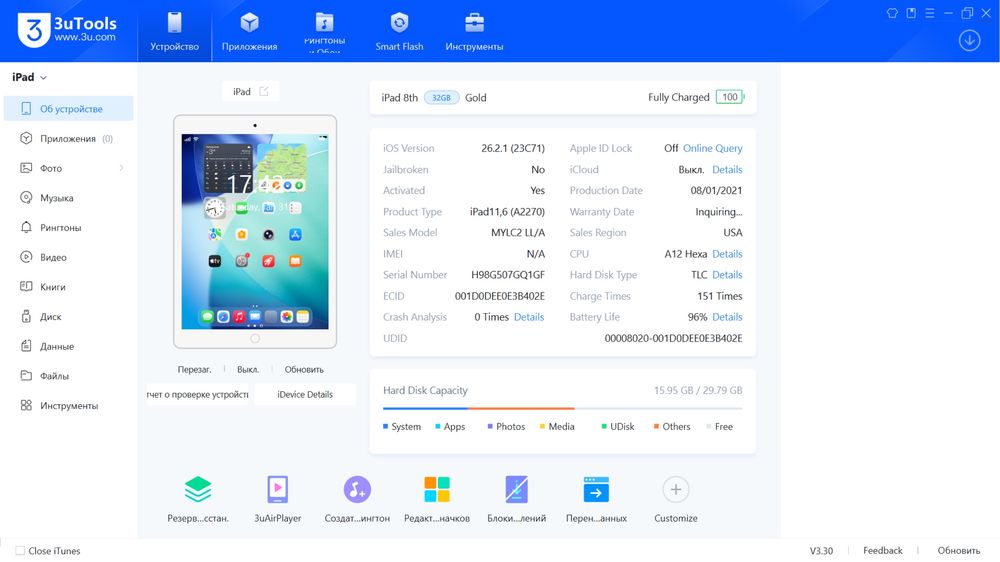Click the UDID value 00008020-001D0DEE0E3B402E
Screen dimensions: 1000x562
673,338
